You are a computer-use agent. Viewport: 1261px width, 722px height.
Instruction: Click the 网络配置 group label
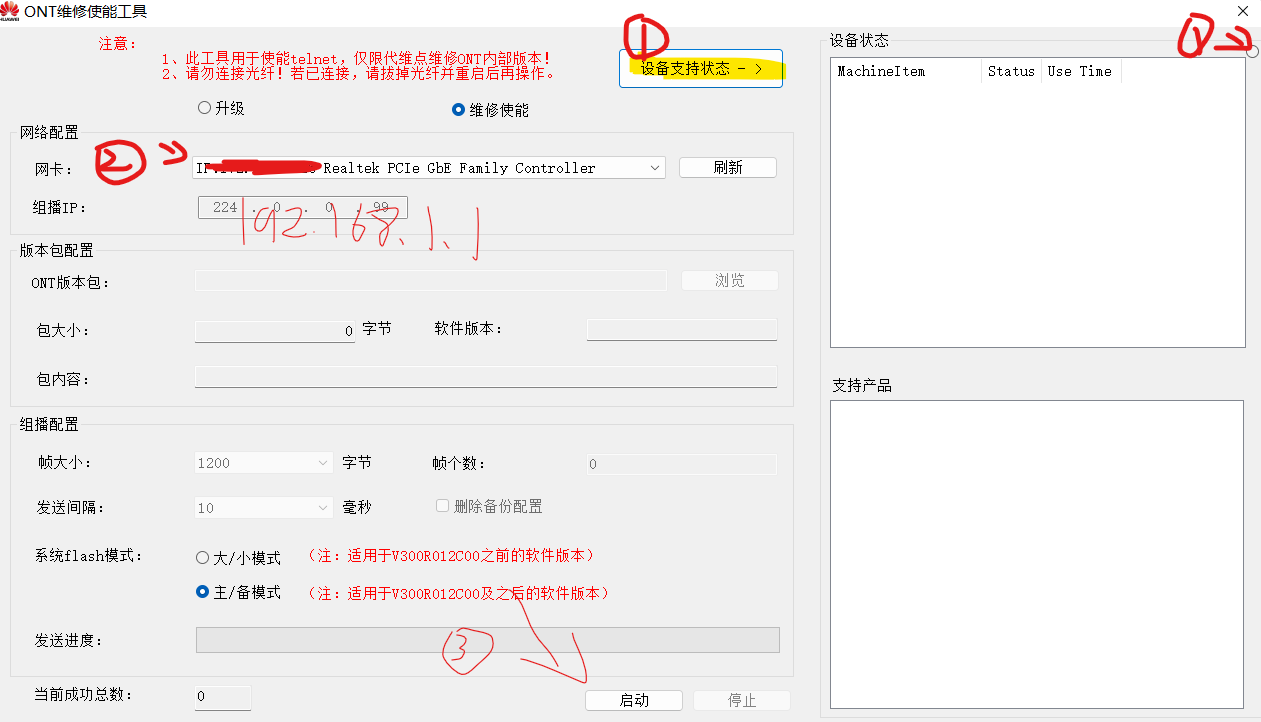tap(49, 133)
